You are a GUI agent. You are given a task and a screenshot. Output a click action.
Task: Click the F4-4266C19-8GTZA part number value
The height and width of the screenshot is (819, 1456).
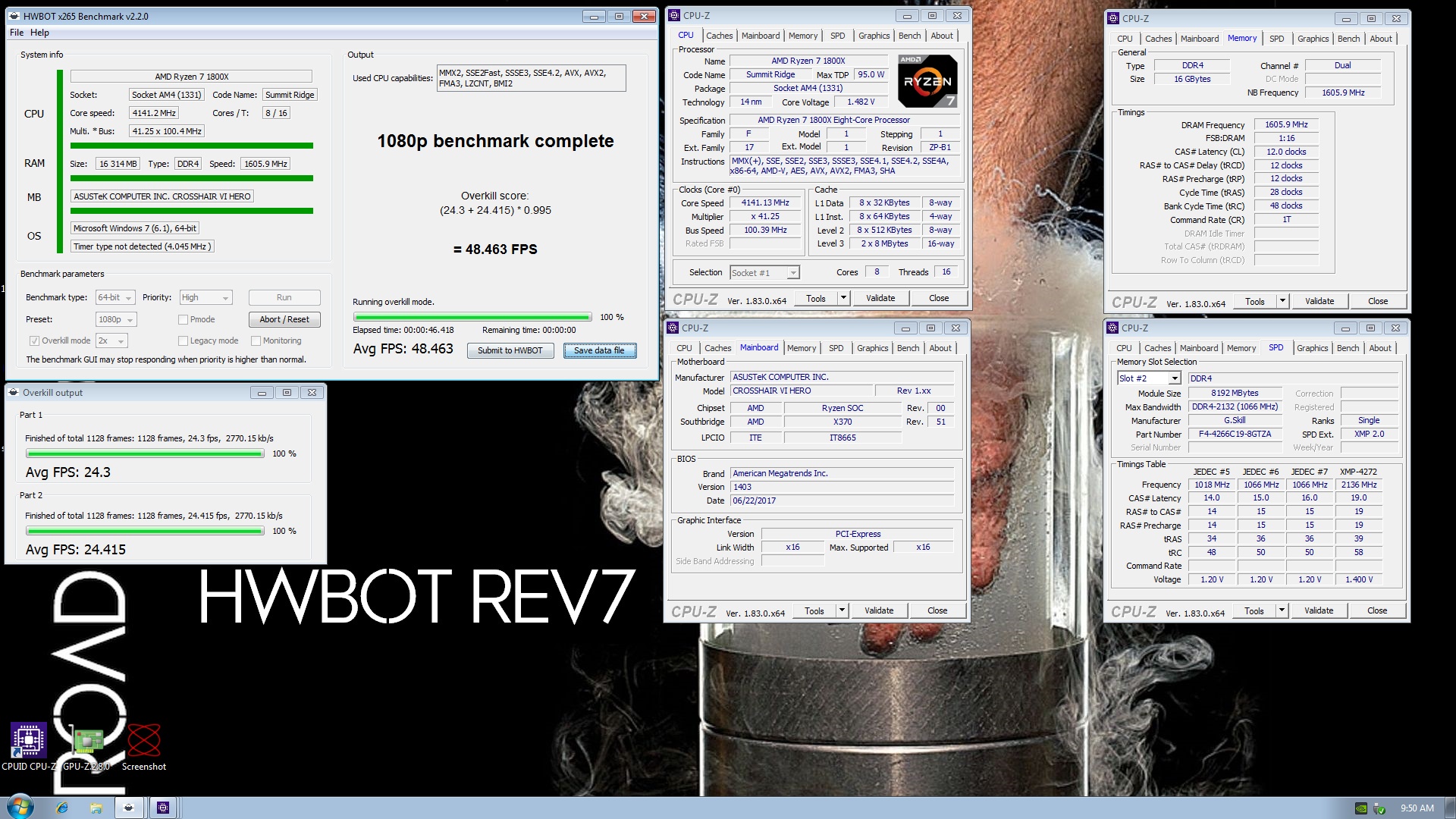(1235, 435)
